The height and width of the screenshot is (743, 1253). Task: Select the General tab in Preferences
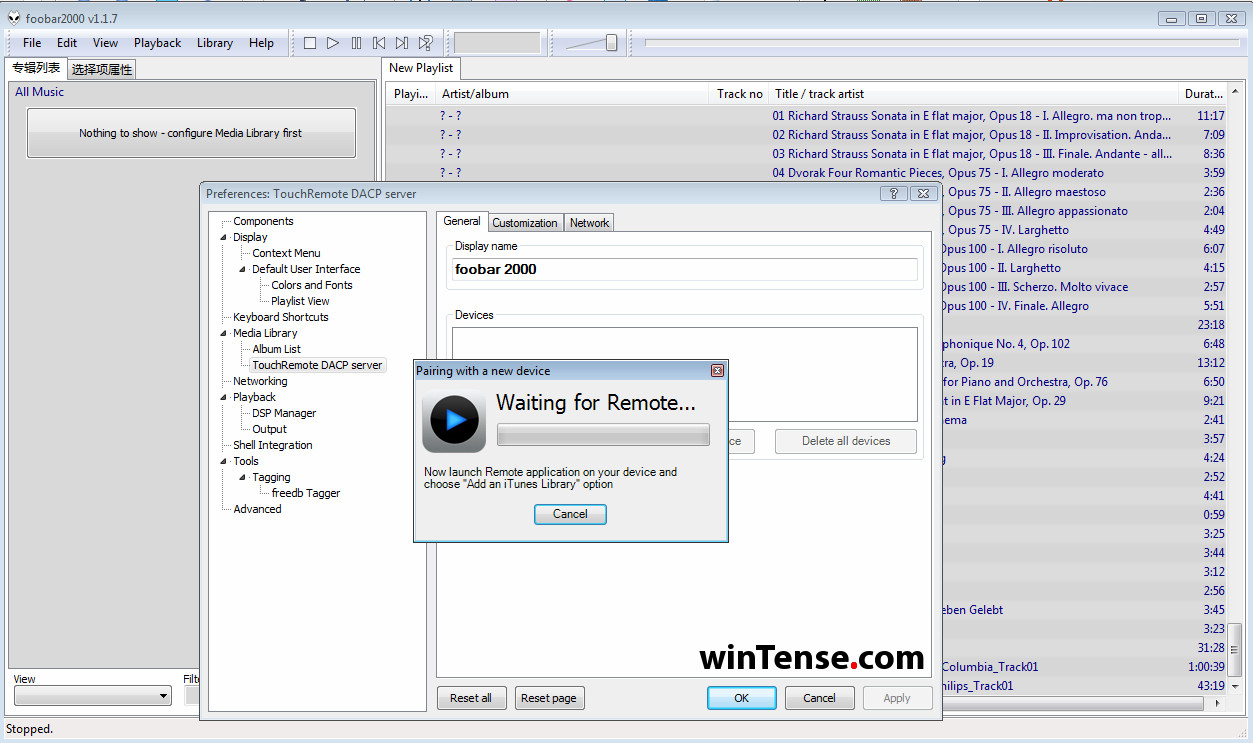click(x=462, y=221)
